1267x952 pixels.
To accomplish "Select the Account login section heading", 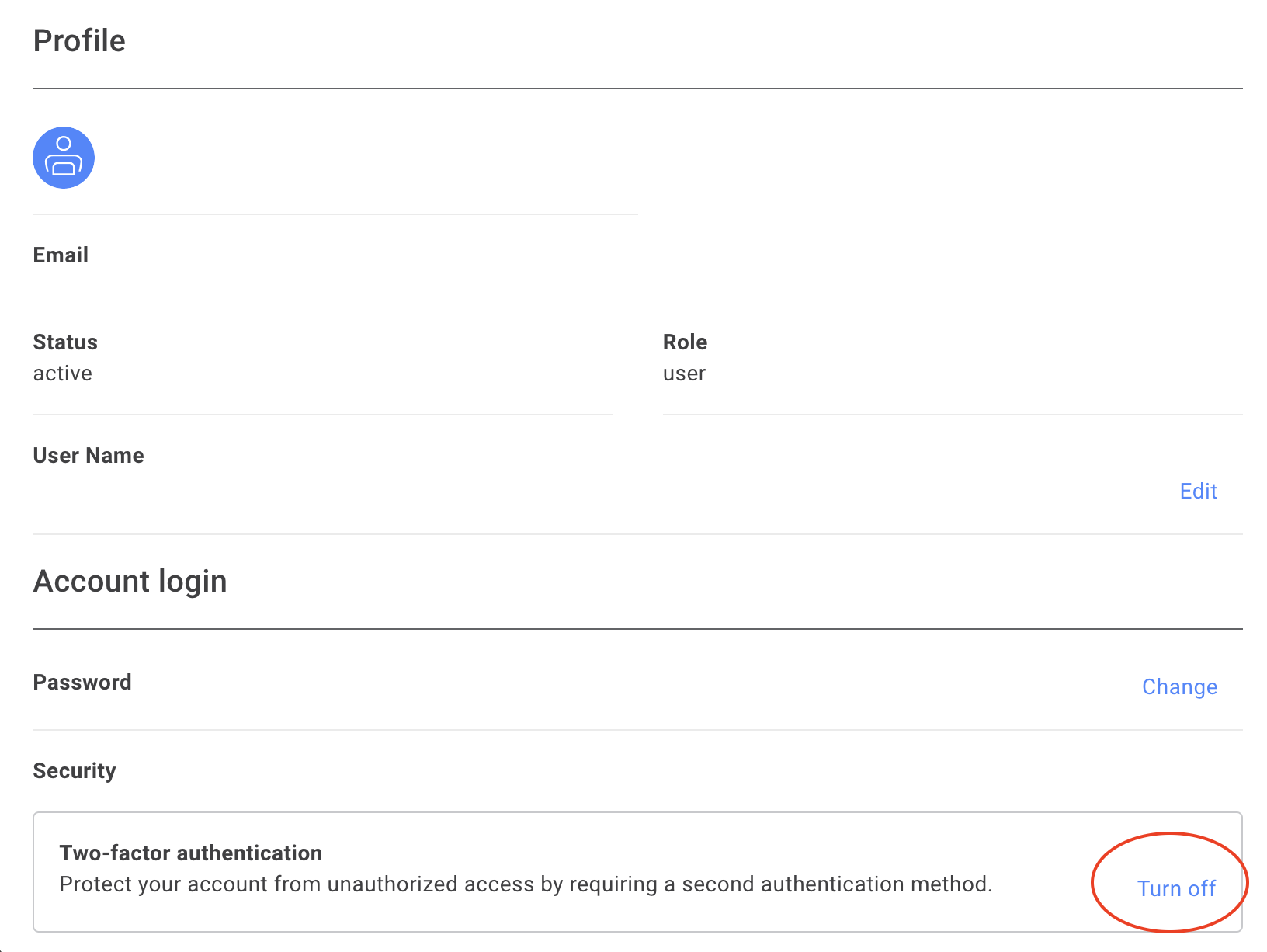I will pos(130,580).
